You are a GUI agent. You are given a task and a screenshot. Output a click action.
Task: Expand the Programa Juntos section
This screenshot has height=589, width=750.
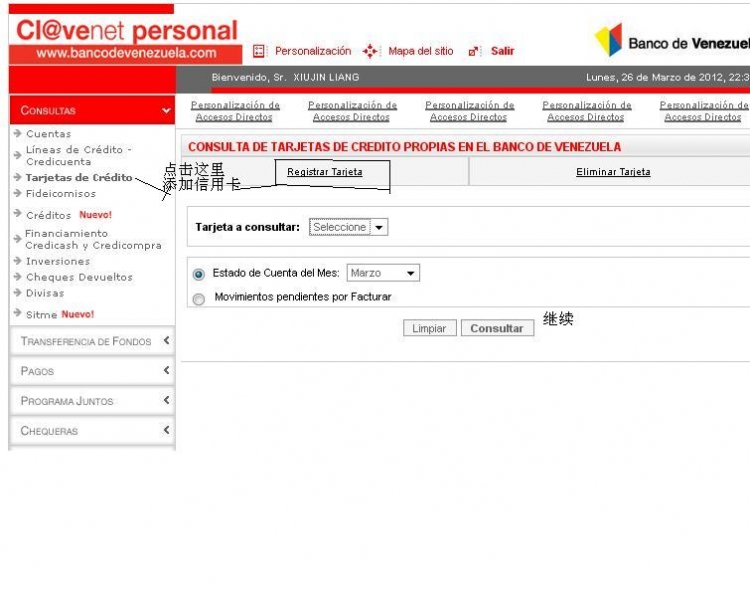coord(92,400)
